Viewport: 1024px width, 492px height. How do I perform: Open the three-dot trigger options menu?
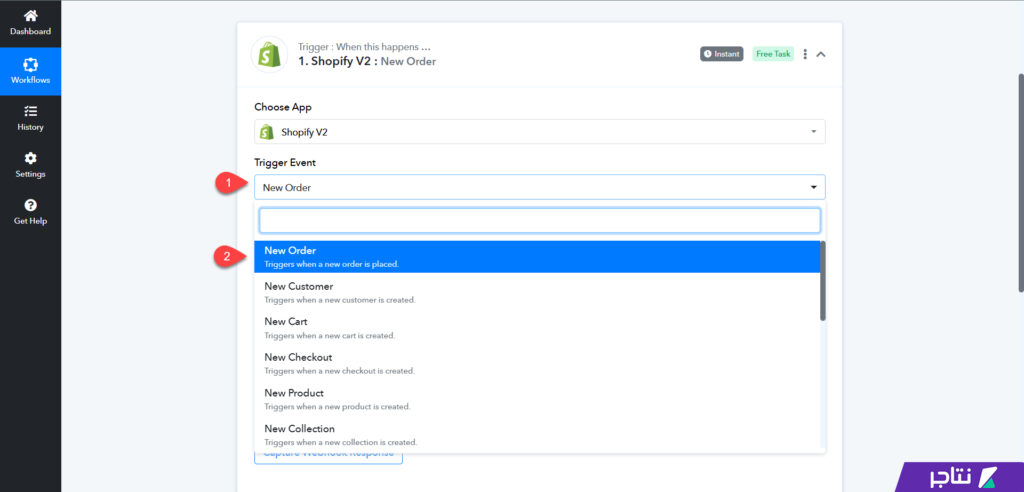pyautogui.click(x=805, y=54)
